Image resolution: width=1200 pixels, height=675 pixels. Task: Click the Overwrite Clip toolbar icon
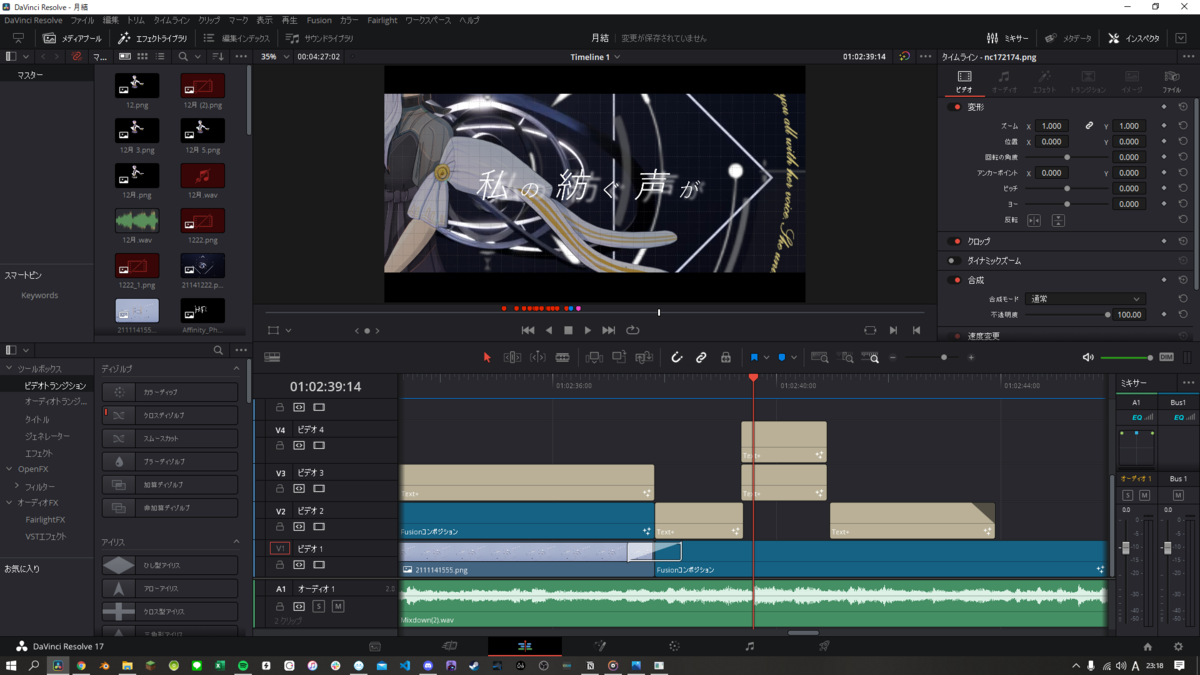(x=619, y=357)
